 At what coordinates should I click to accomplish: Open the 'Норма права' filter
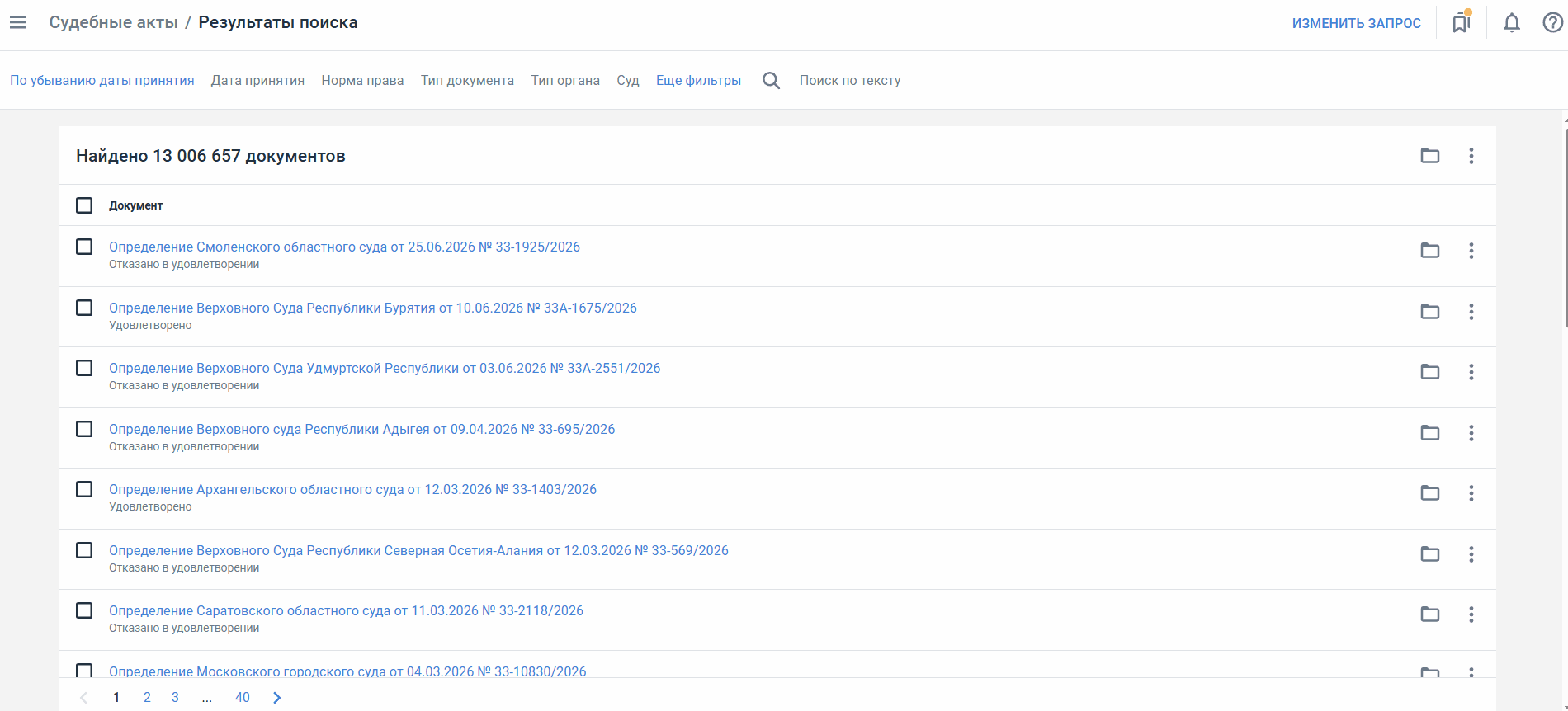click(x=362, y=81)
